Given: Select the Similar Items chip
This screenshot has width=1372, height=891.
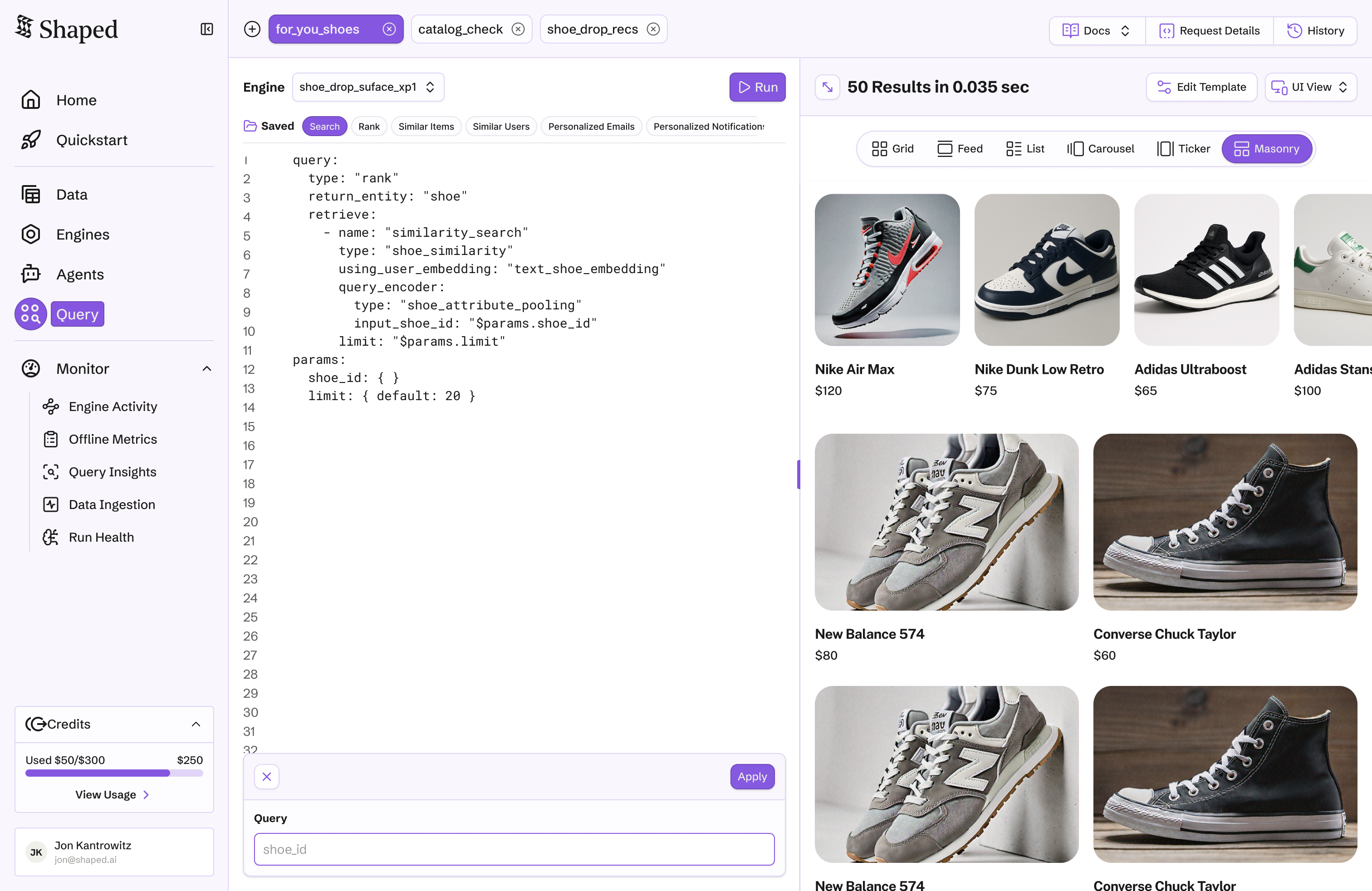Looking at the screenshot, I should [426, 126].
